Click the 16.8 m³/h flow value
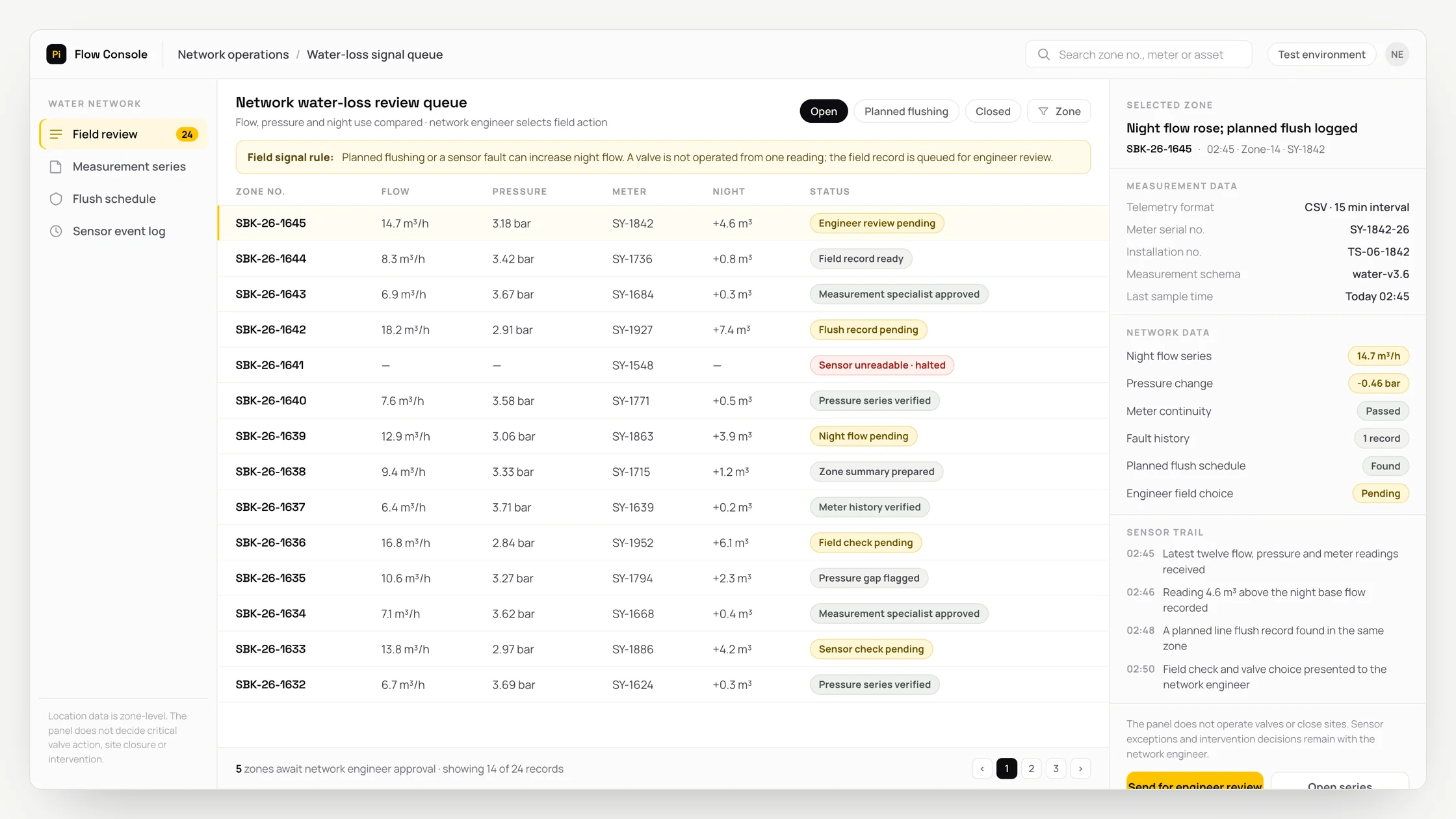The width and height of the screenshot is (1456, 819). coord(406,543)
